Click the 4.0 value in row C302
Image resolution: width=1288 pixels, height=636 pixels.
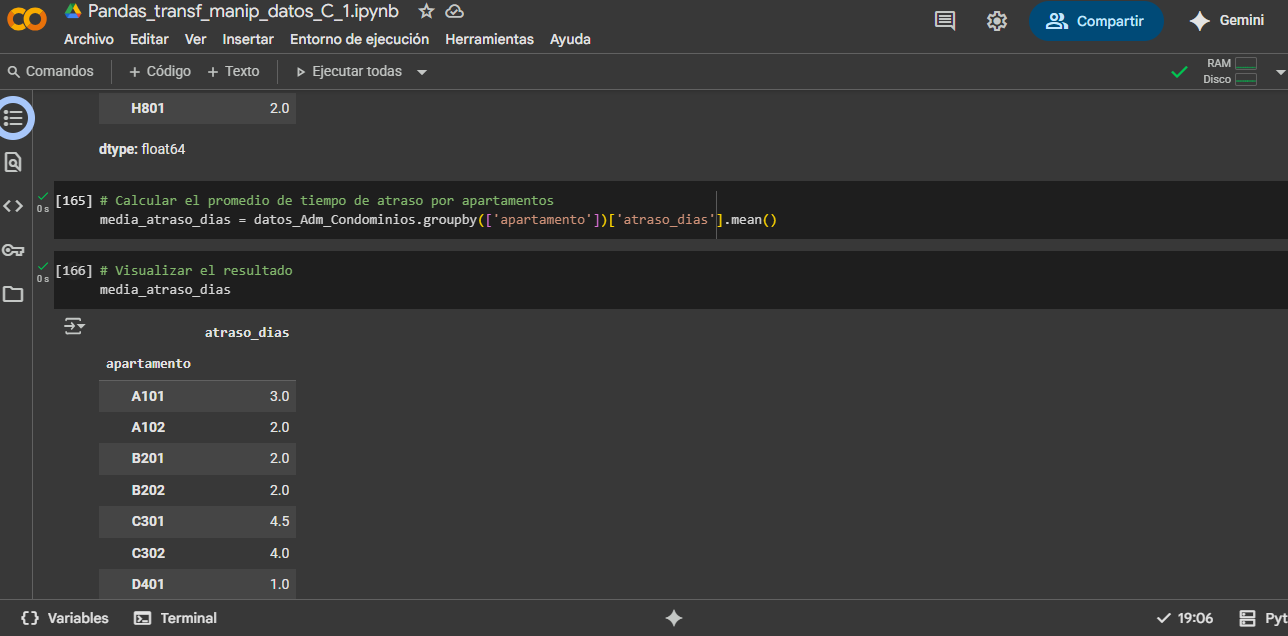coord(280,553)
